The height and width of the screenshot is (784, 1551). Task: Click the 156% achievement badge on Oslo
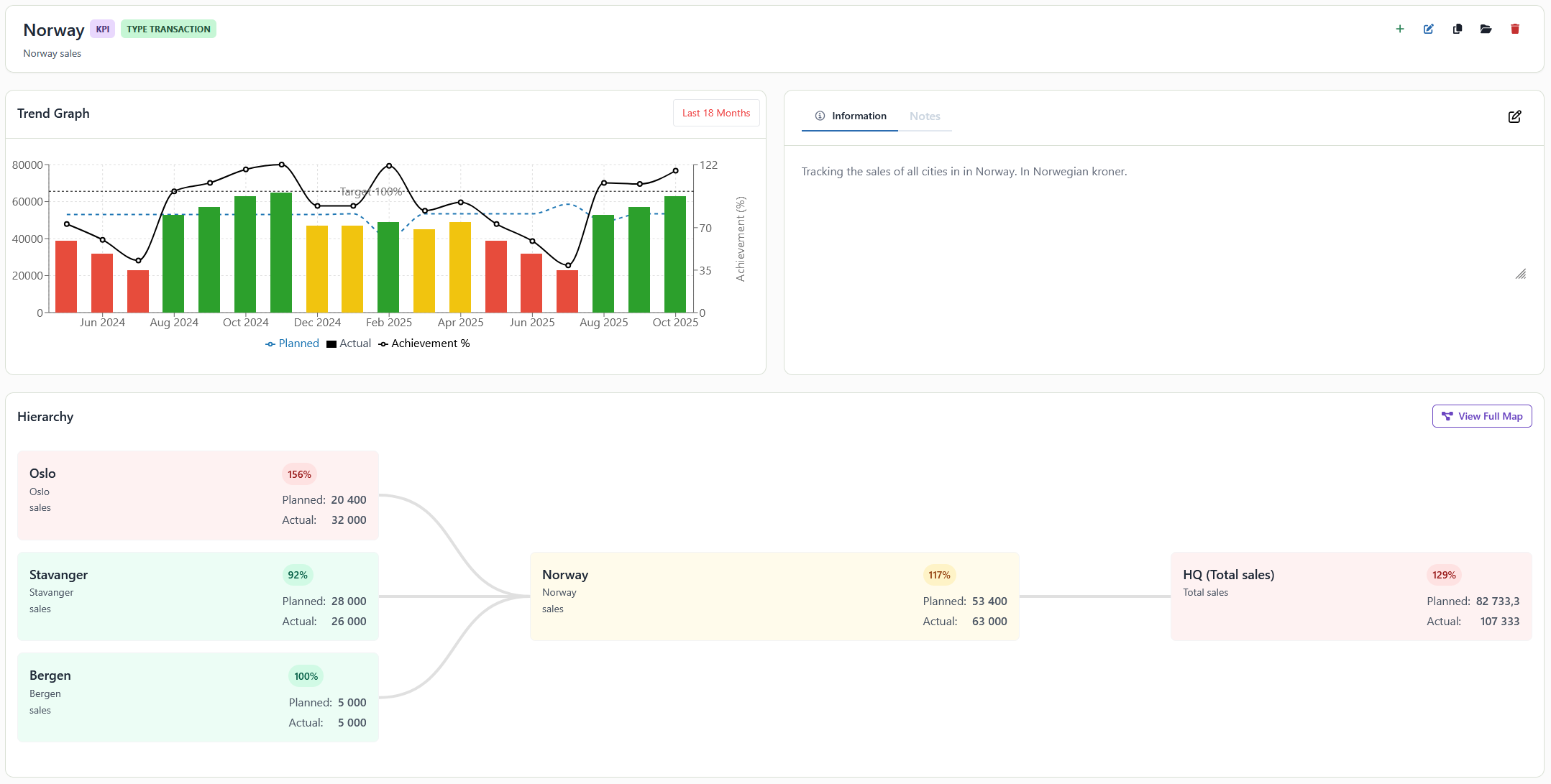(299, 474)
